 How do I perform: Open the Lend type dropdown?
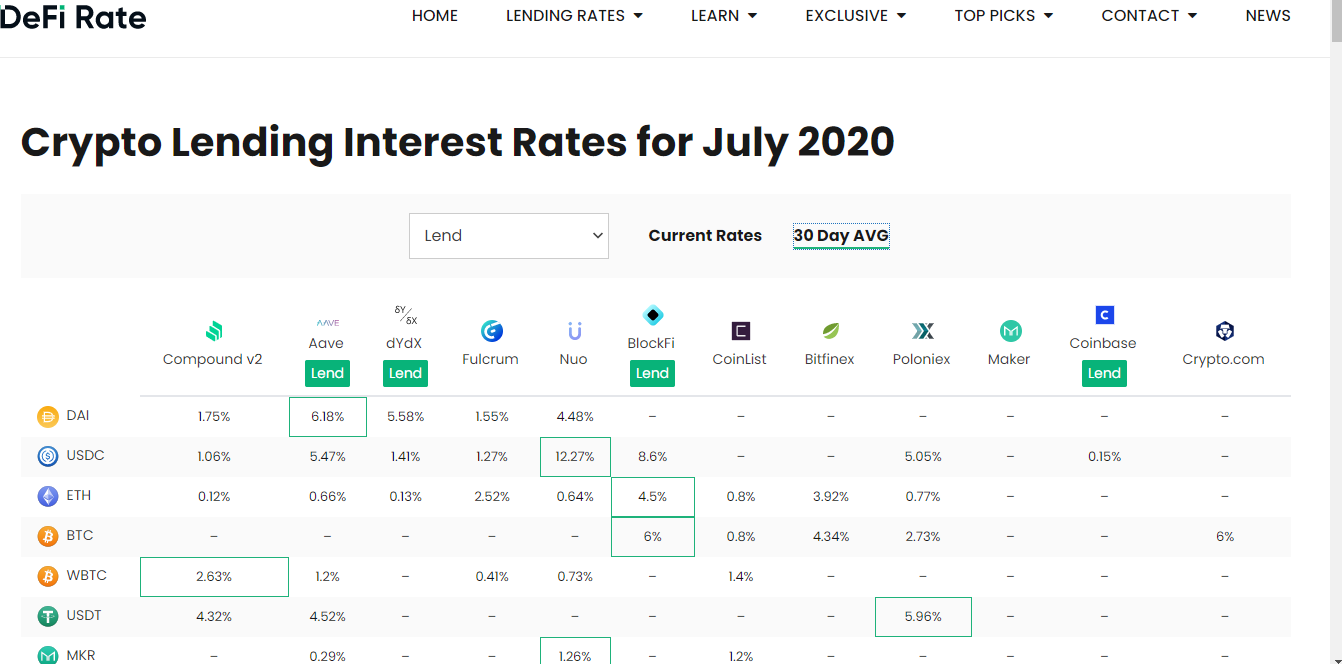tap(509, 236)
